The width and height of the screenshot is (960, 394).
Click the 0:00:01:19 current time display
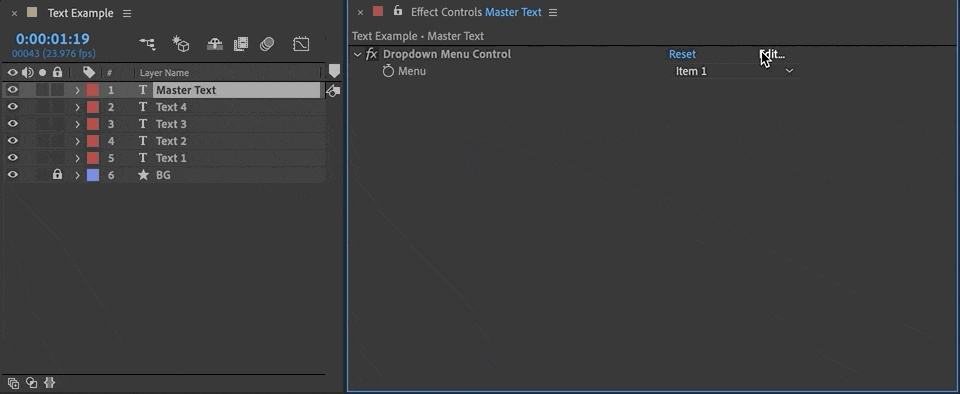53,39
